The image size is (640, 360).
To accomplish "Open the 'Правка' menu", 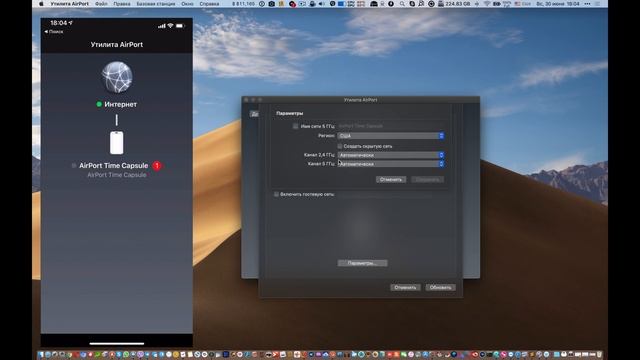I will (x=122, y=4).
